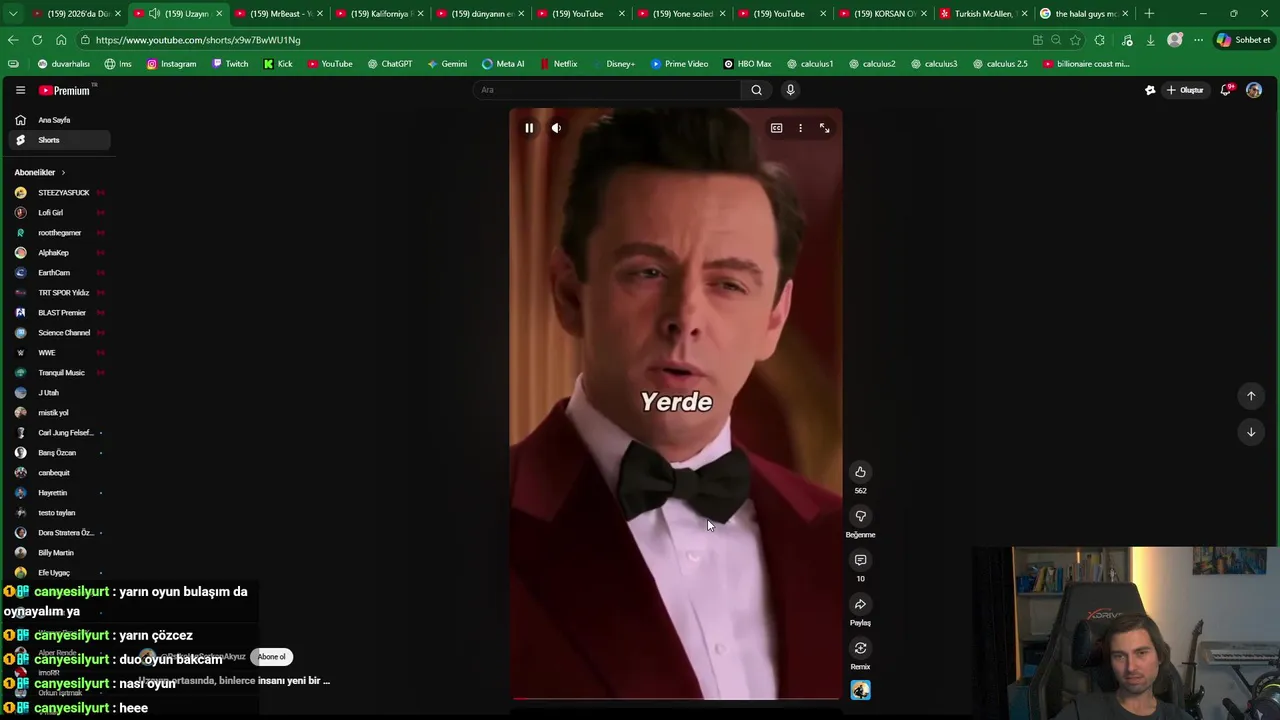Open Barış Özcan subscription

coord(60,453)
